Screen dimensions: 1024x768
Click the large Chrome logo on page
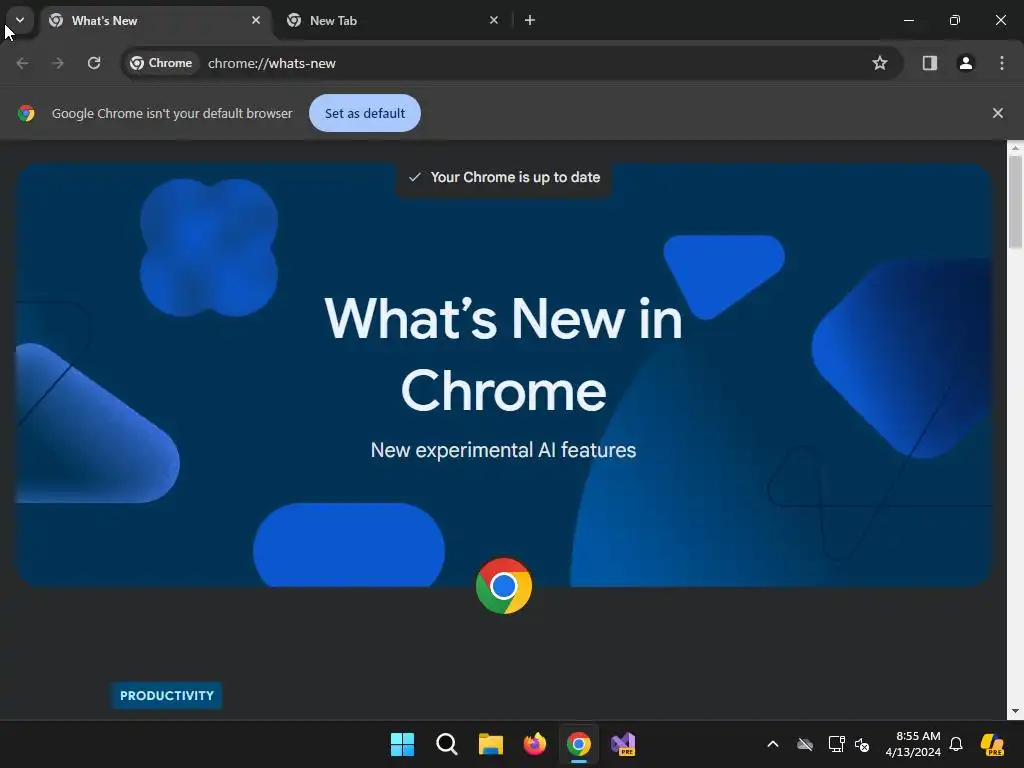point(504,586)
